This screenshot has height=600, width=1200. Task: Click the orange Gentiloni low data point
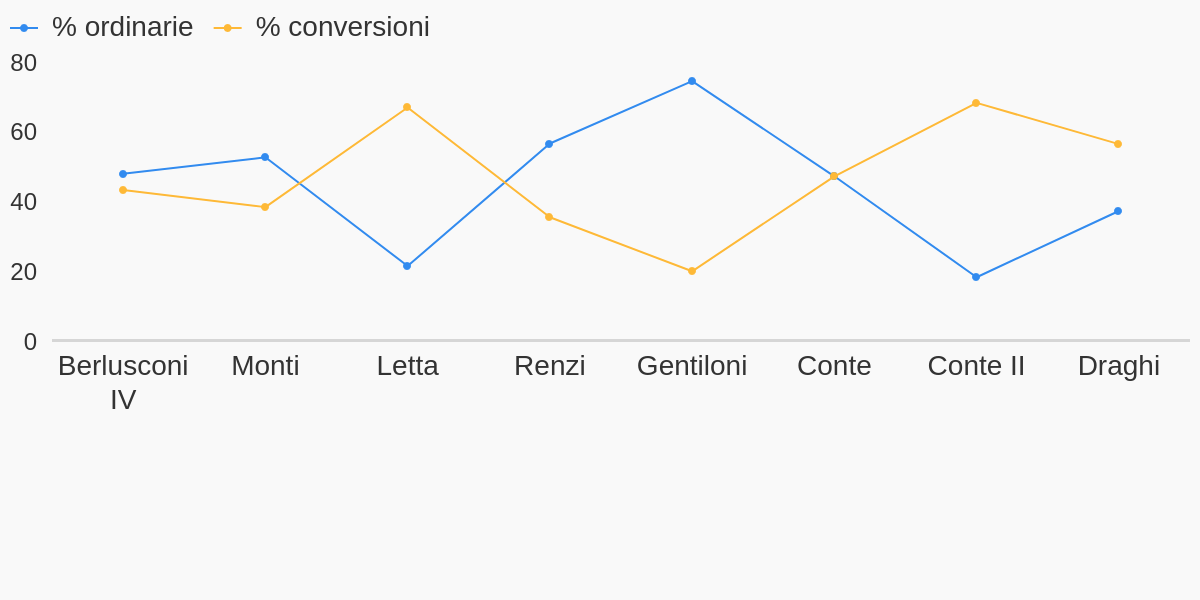[x=692, y=271]
